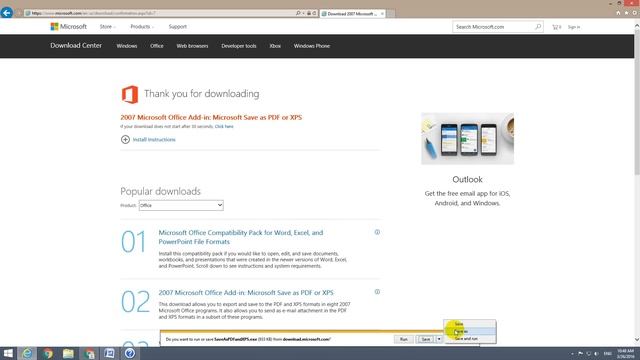The height and width of the screenshot is (360, 640).
Task: Choose Save as in the download popup menu
Action: coord(470,331)
